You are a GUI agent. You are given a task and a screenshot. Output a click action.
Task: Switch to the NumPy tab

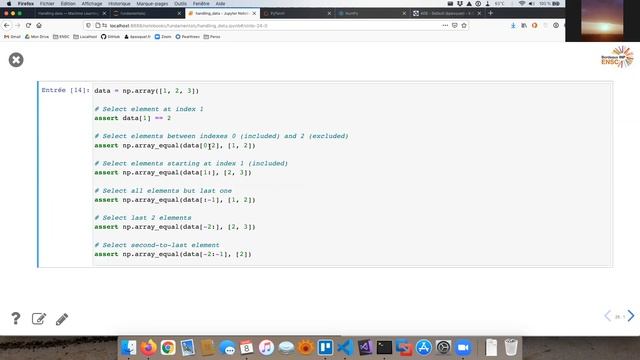tap(371, 13)
